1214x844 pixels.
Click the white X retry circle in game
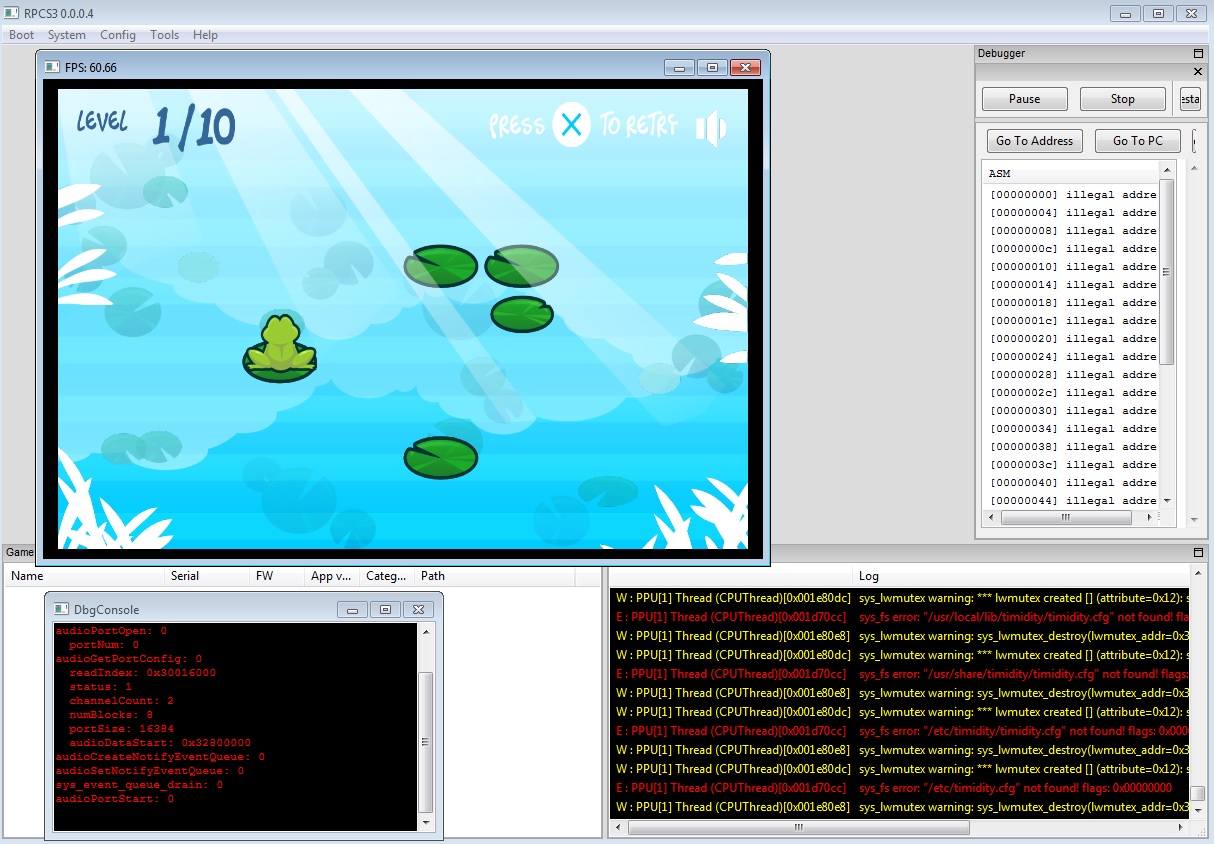pyautogui.click(x=571, y=125)
